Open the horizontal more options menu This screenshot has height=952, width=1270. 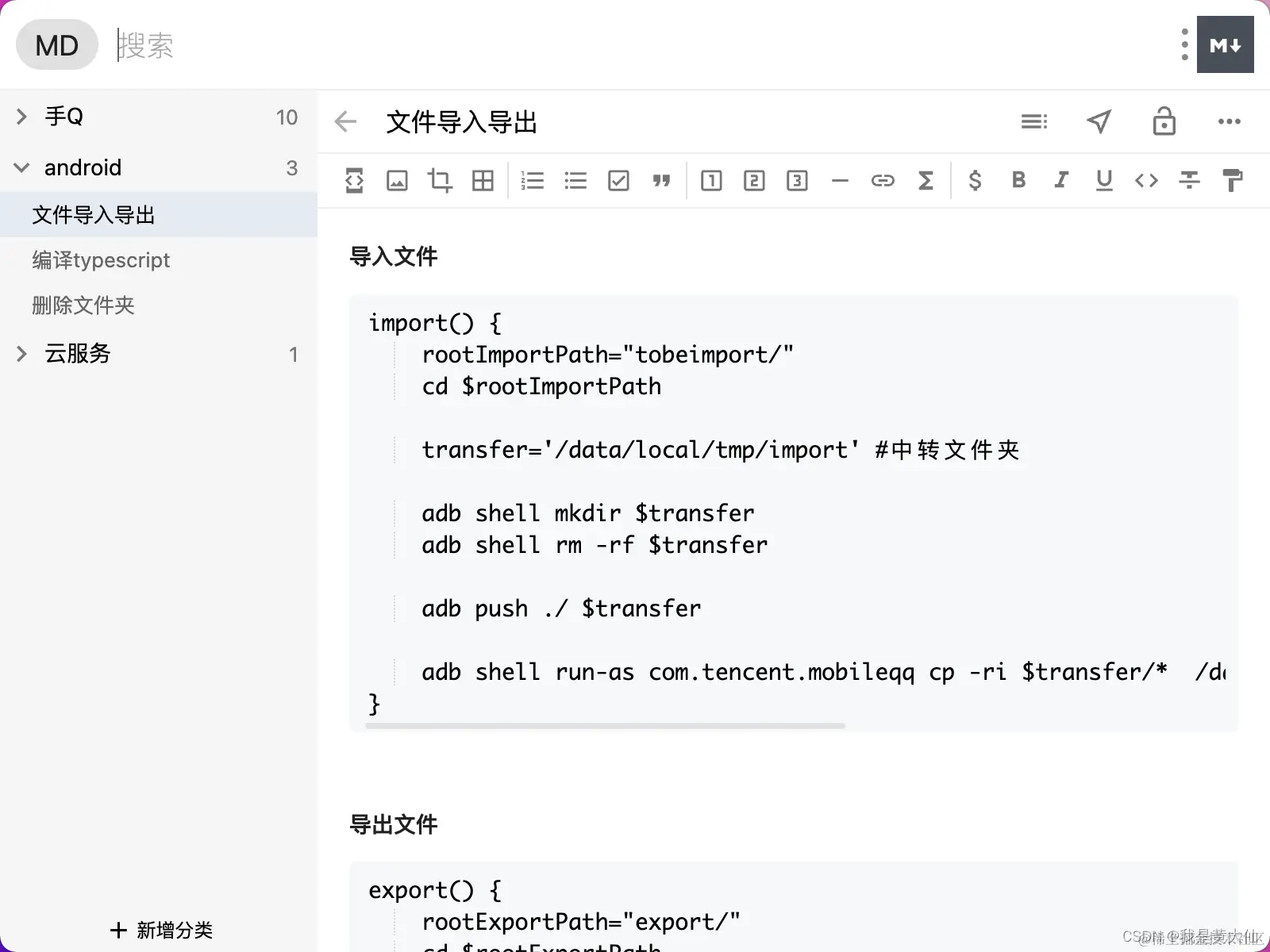click(1229, 121)
